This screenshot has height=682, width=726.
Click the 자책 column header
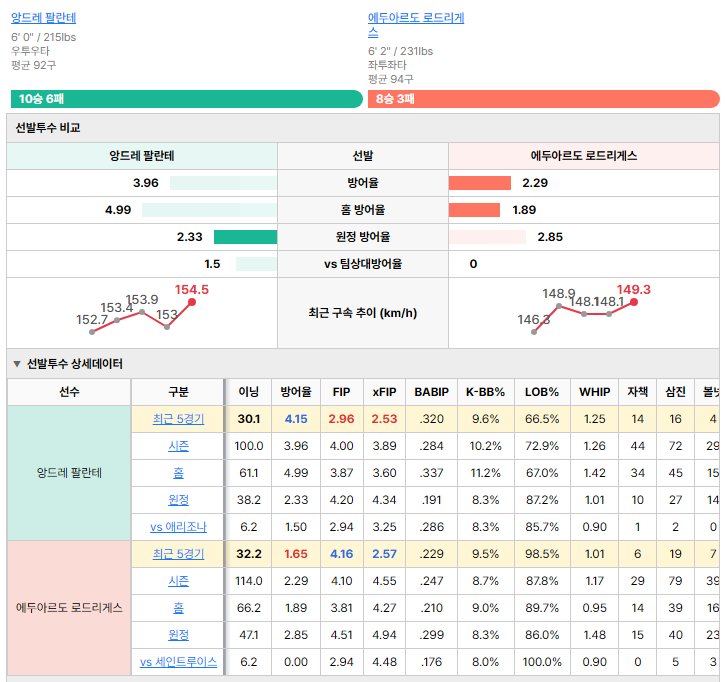pyautogui.click(x=638, y=392)
